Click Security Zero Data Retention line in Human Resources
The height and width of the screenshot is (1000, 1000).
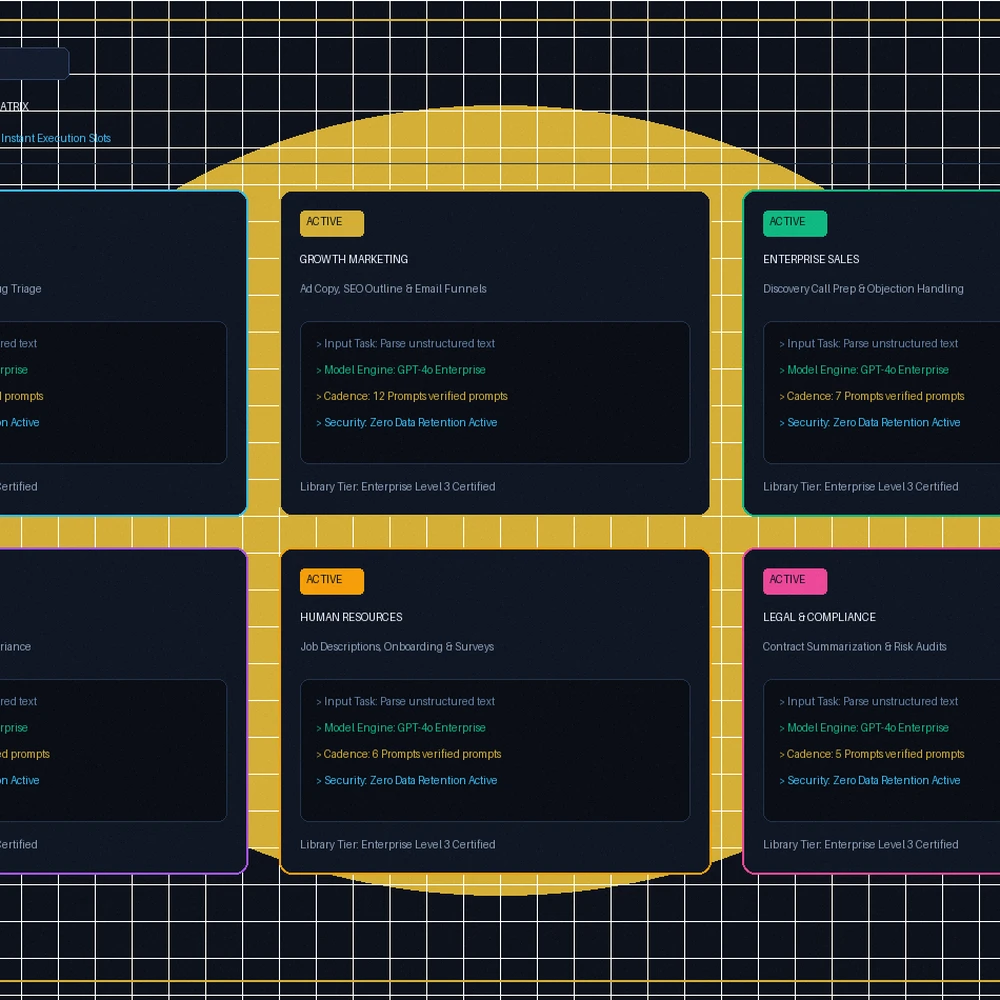(x=406, y=780)
